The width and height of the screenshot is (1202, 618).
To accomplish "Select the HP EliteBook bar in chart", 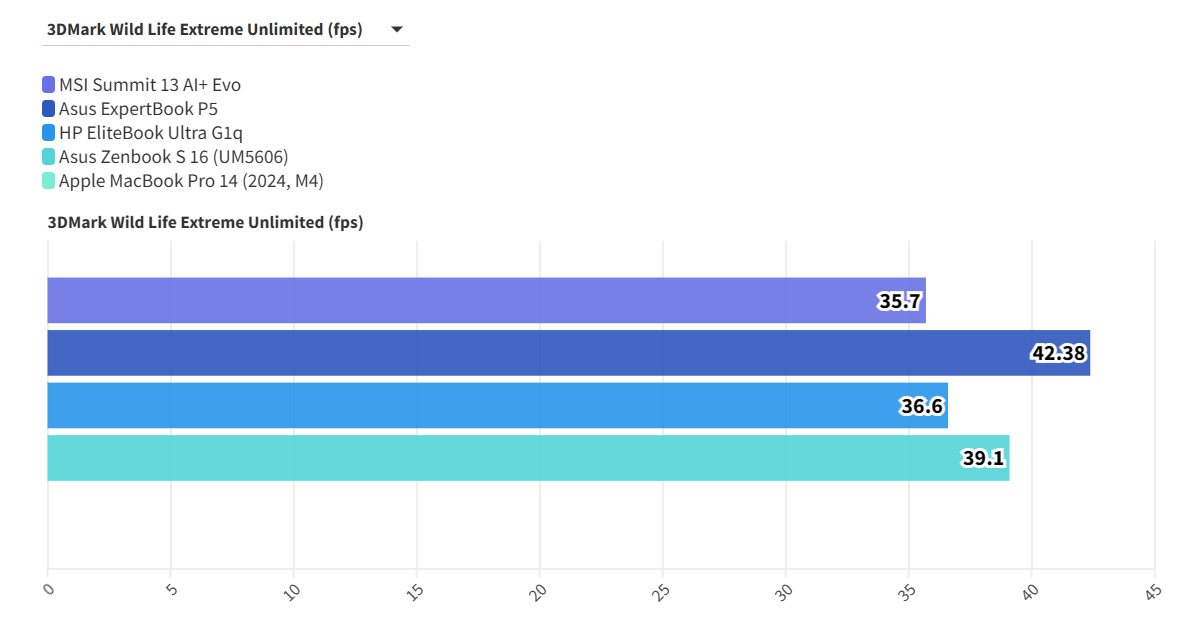I will pos(450,405).
